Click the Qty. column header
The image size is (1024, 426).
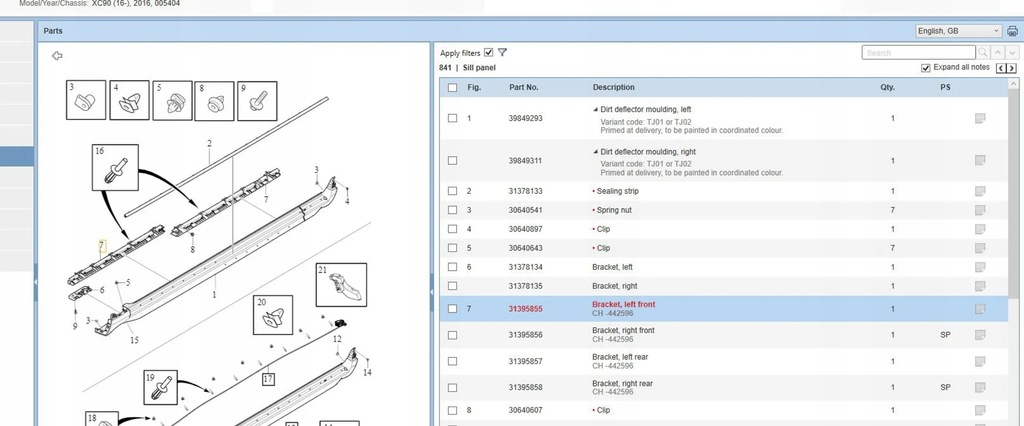coord(887,88)
